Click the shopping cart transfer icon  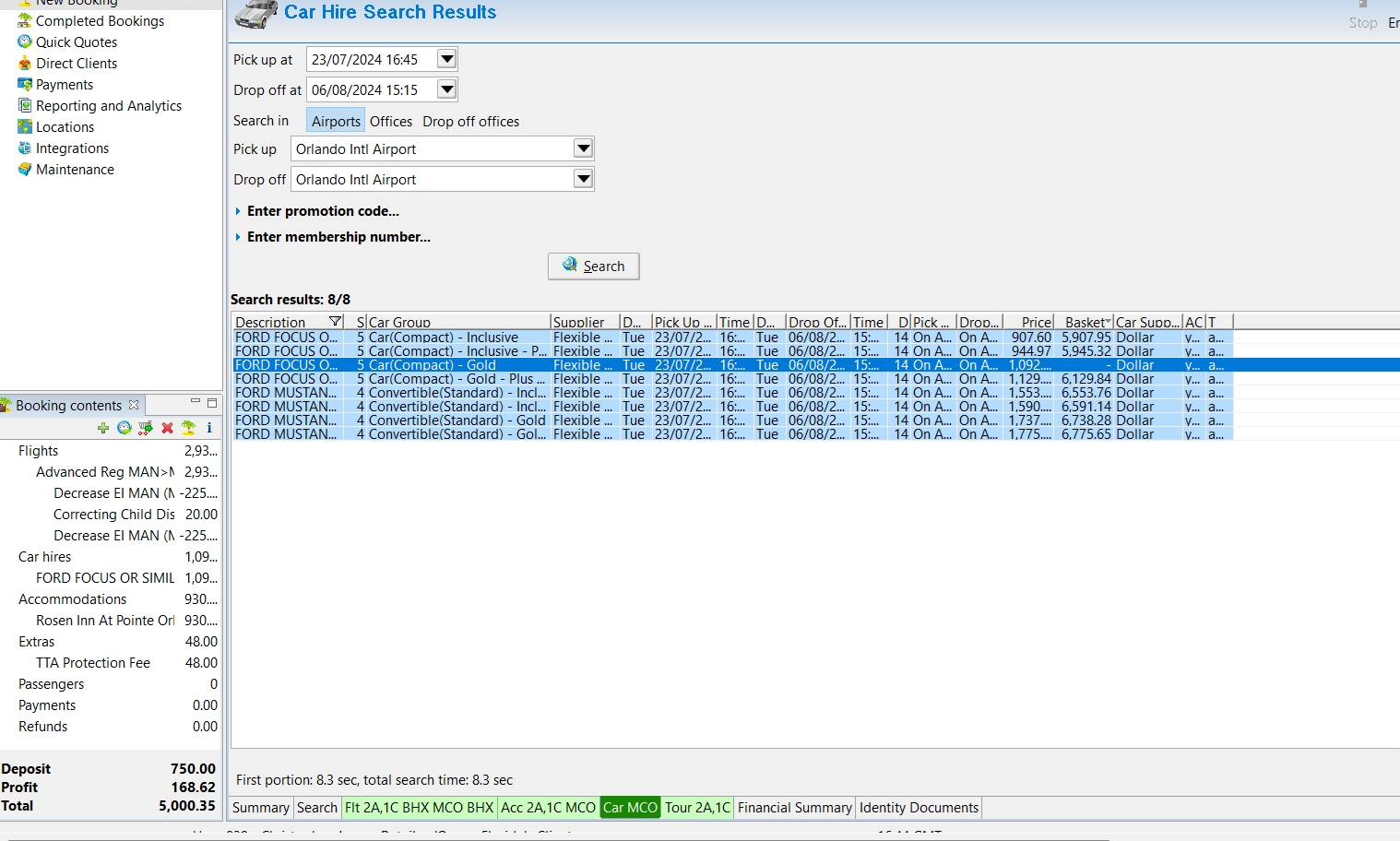146,428
